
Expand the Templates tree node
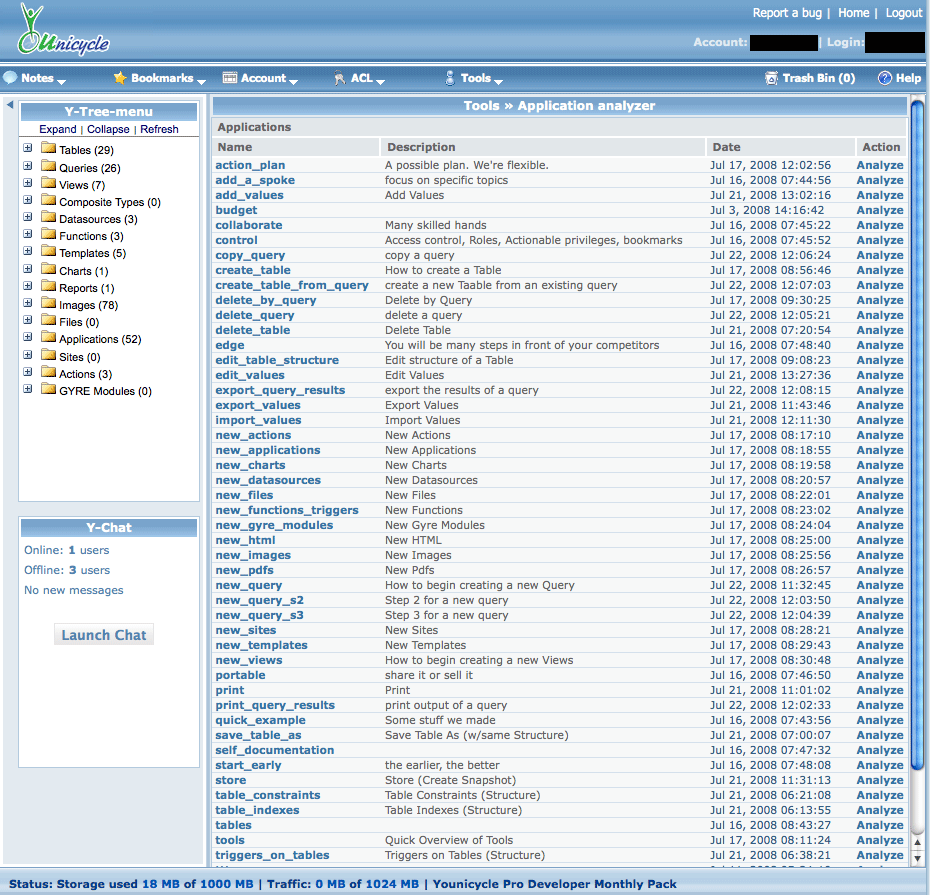click(28, 252)
